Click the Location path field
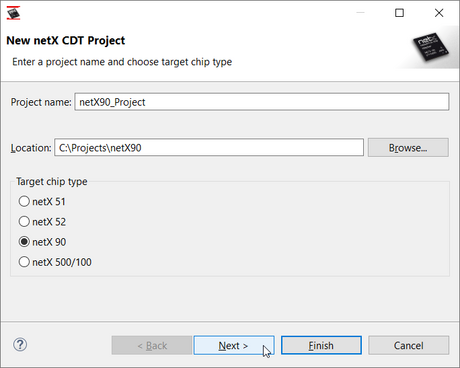 tap(209, 148)
